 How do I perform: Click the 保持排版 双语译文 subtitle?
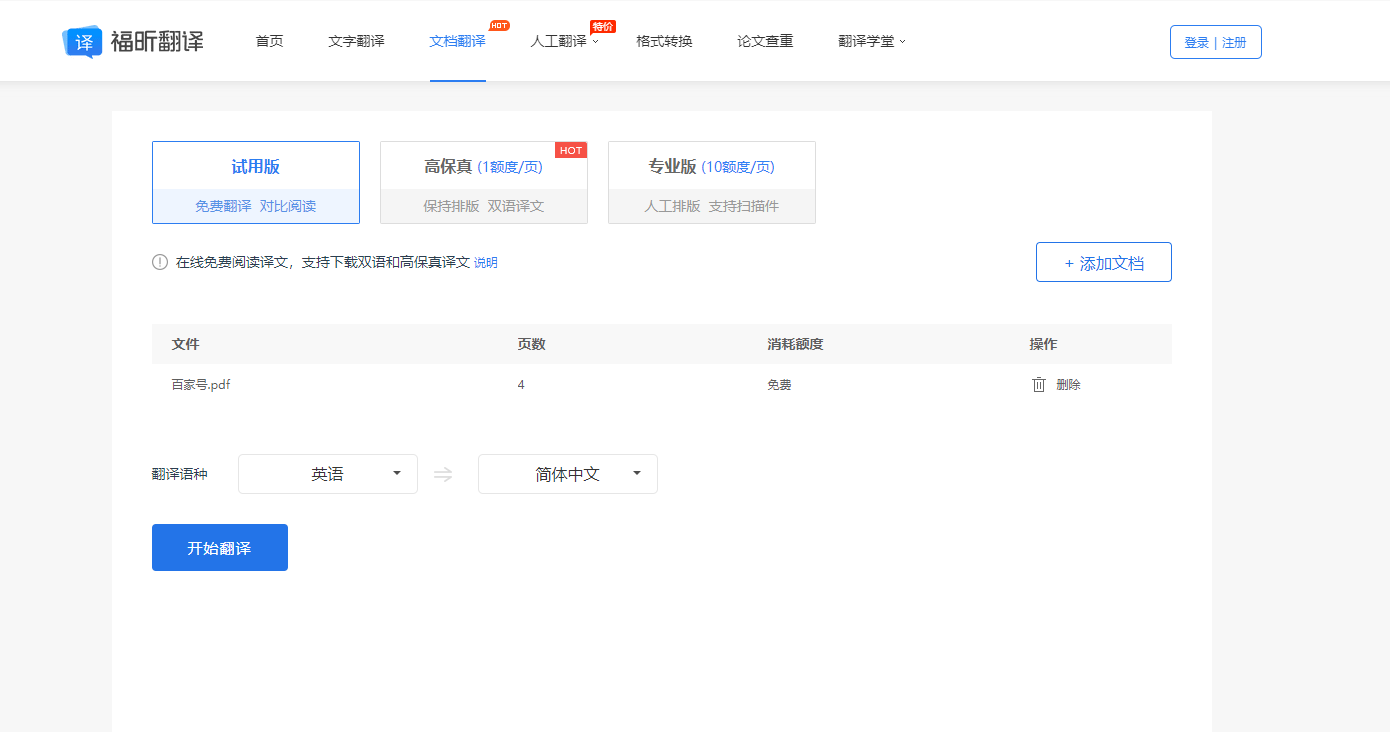coord(484,206)
